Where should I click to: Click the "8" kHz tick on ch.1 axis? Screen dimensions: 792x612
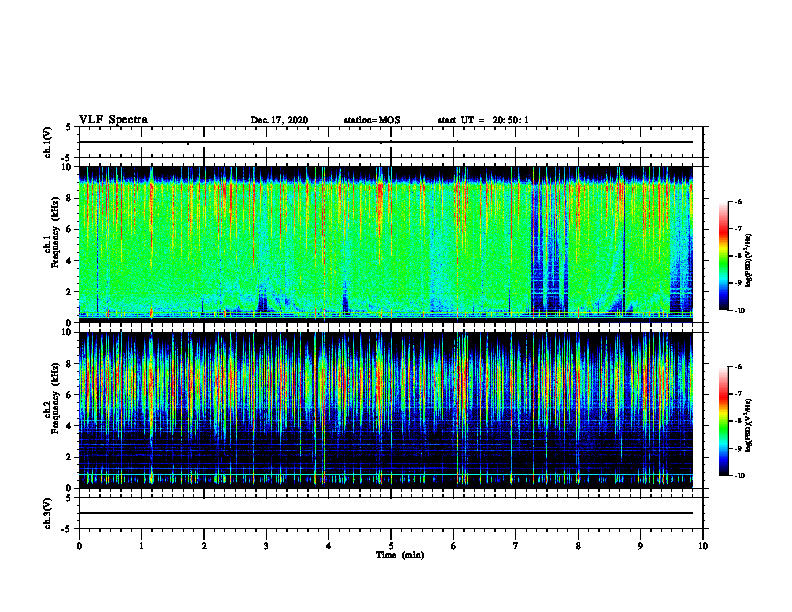point(70,198)
